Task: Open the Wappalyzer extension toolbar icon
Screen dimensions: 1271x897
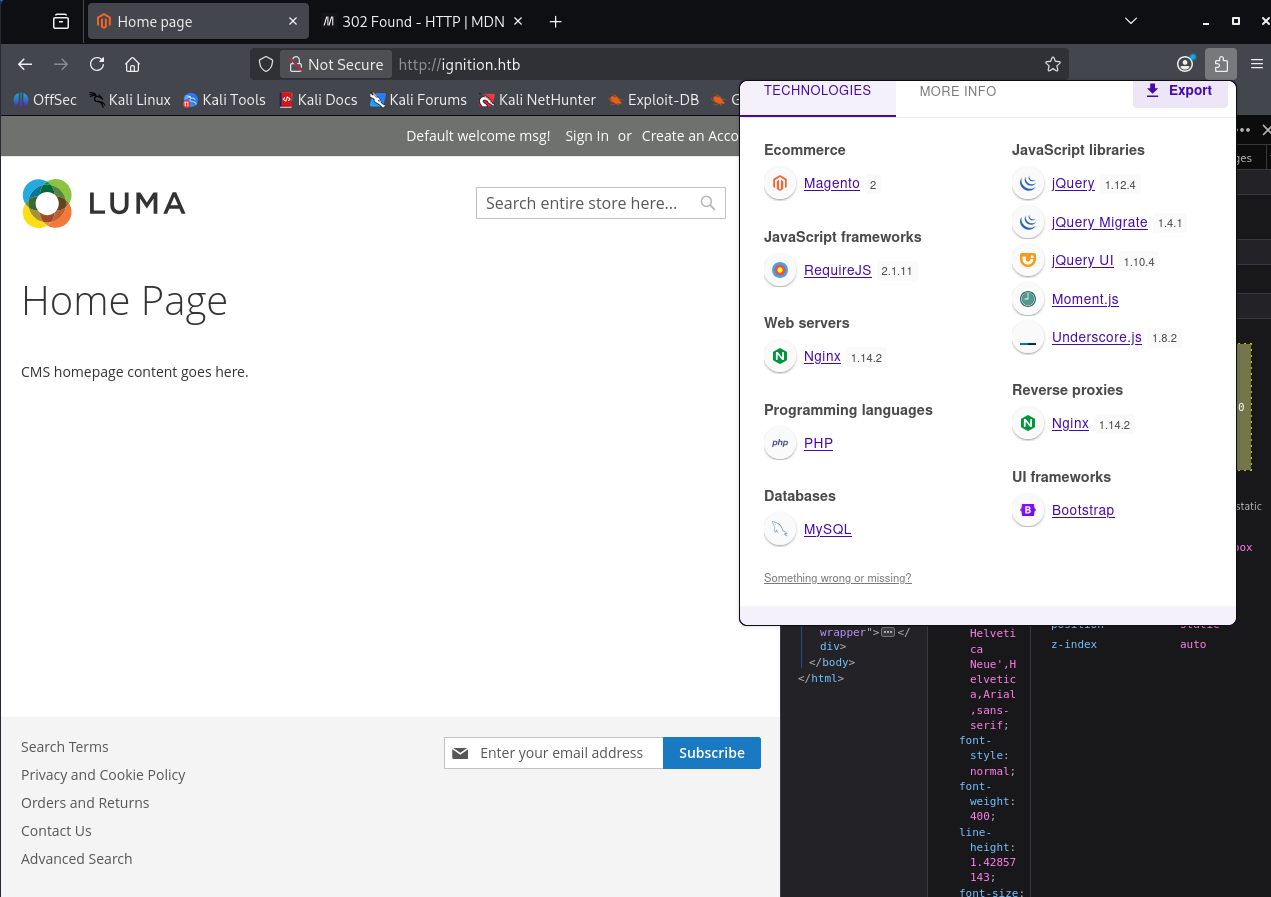Action: point(1221,64)
